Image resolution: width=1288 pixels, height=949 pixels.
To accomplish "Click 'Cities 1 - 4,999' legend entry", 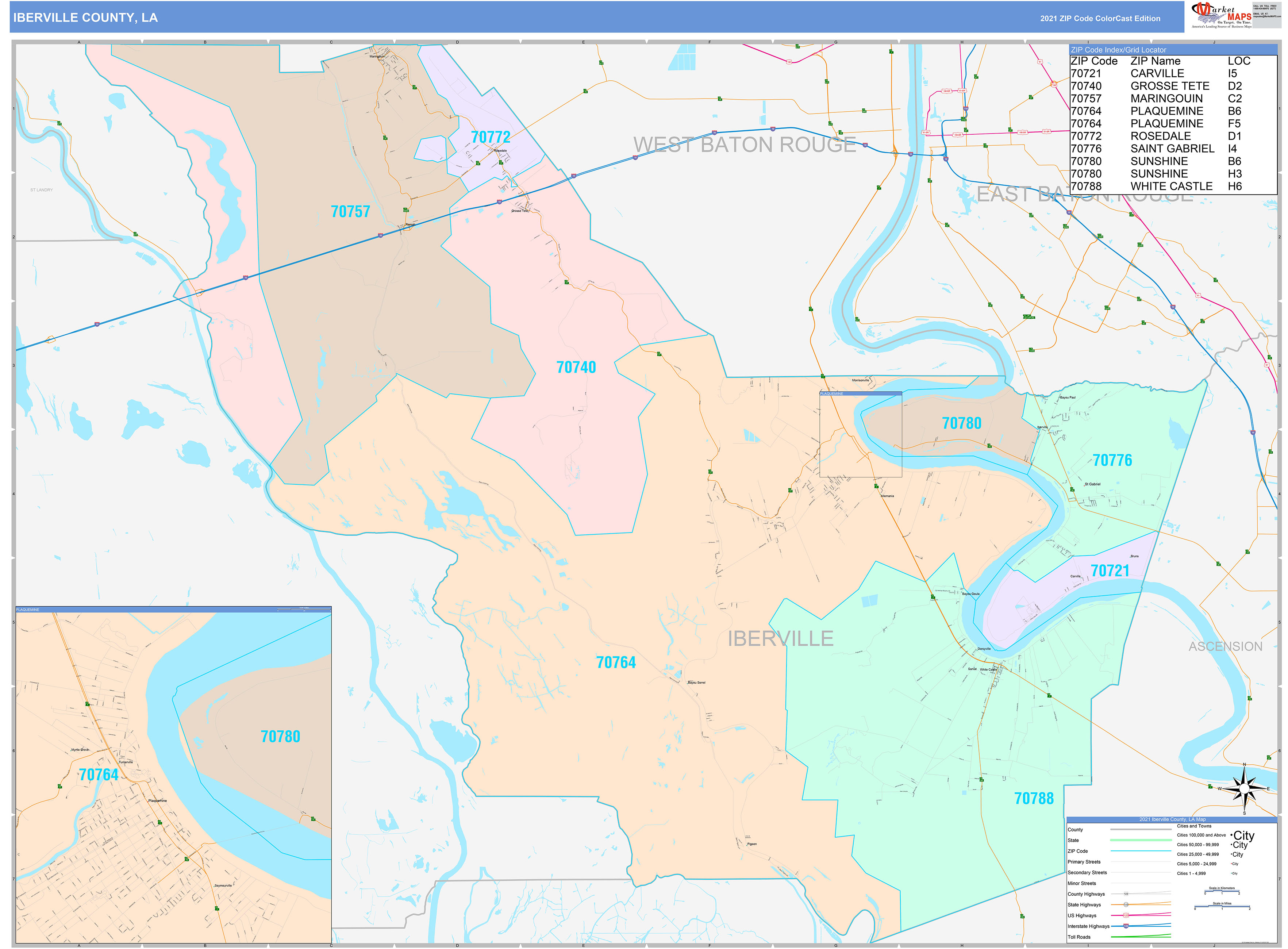I will click(1191, 873).
